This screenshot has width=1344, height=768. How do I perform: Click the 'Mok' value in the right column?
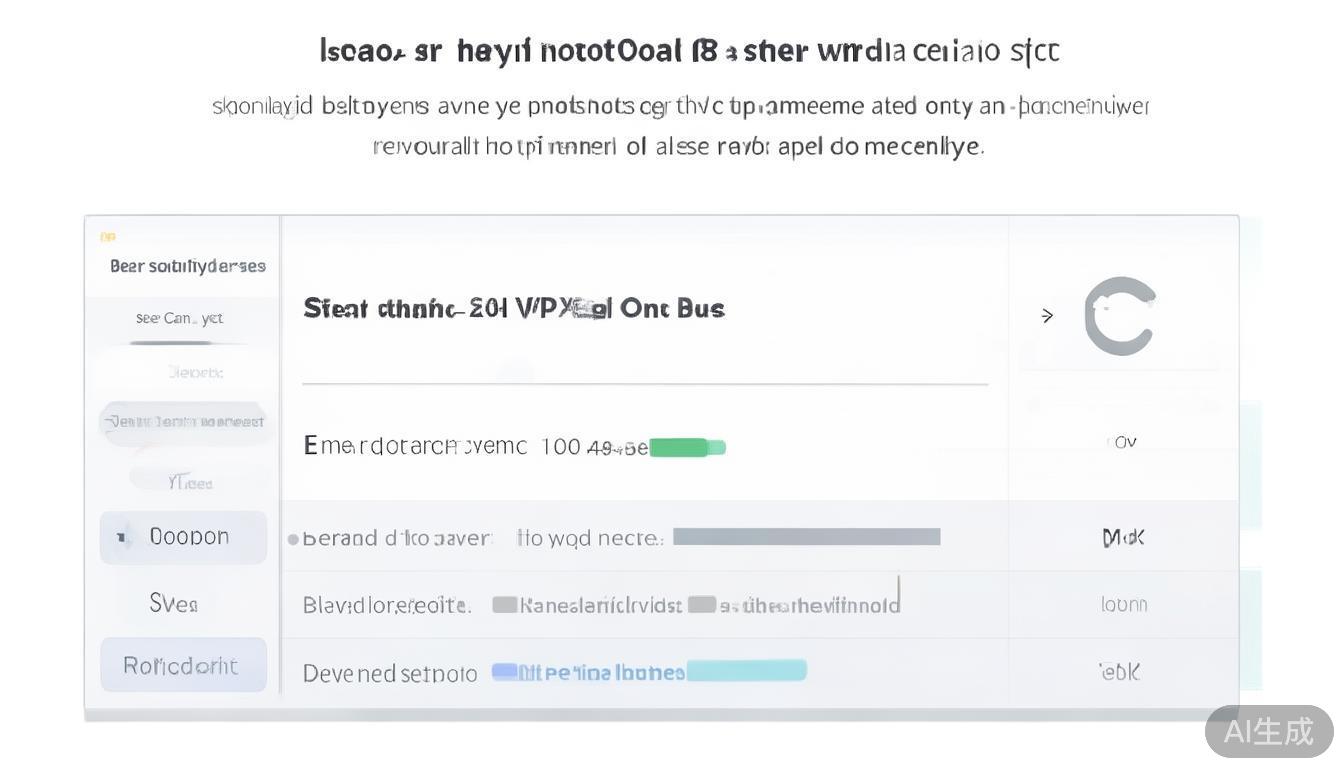pyautogui.click(x=1123, y=538)
